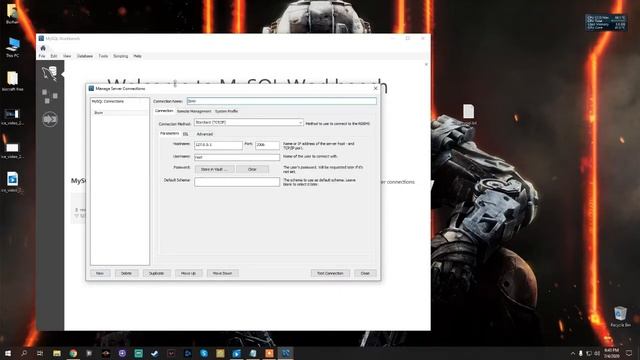Open the View menu in Workbench
640x360 pixels.
click(x=67, y=56)
